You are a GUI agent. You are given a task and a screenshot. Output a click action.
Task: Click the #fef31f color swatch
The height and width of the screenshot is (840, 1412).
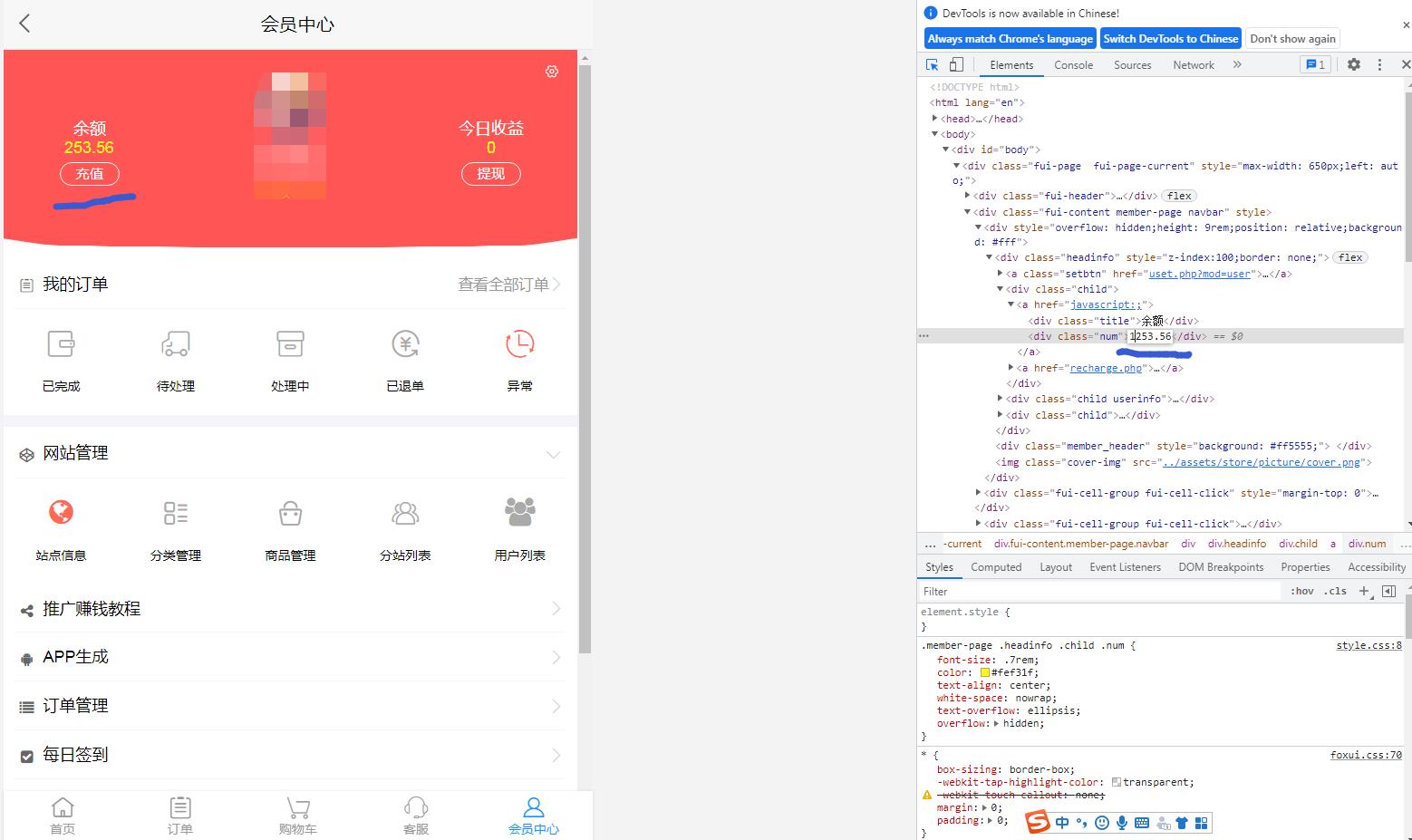(985, 673)
